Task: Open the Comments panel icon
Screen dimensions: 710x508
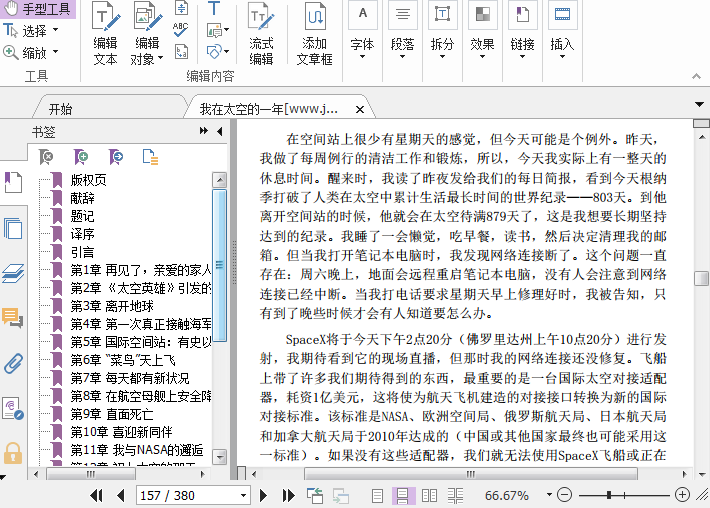Action: (13, 318)
